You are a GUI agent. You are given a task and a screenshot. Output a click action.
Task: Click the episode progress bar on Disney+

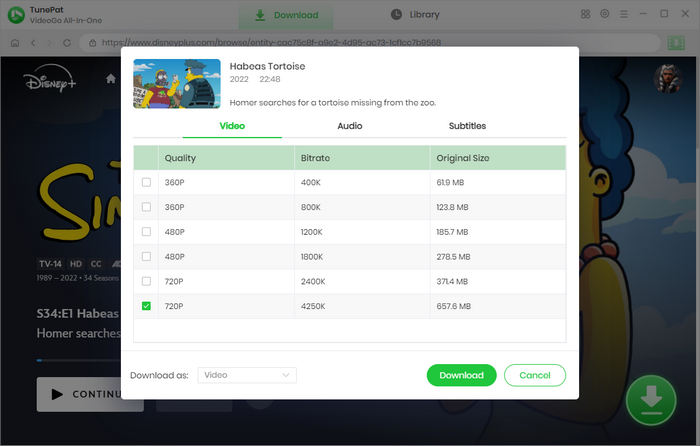point(79,360)
